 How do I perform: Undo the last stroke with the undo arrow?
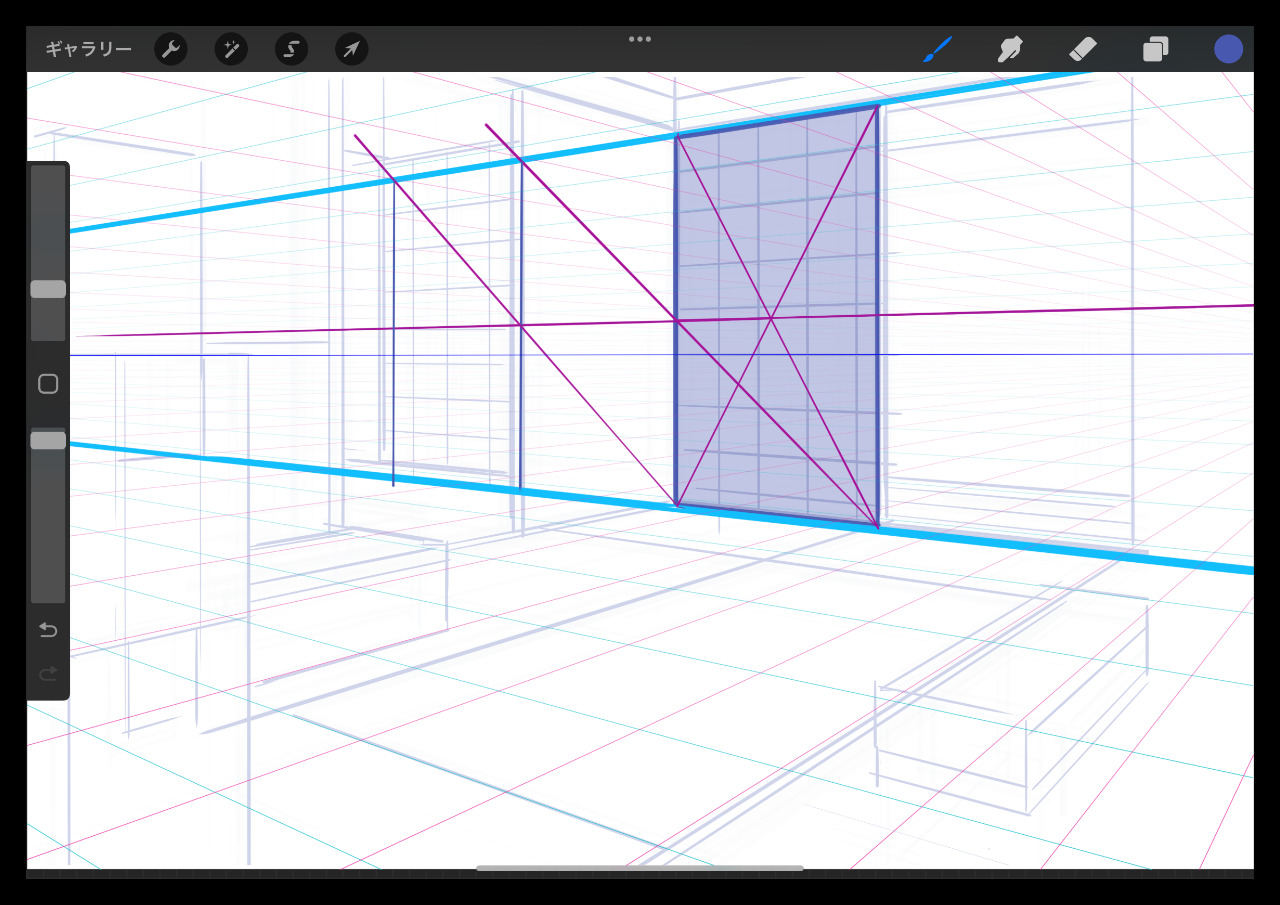[48, 630]
